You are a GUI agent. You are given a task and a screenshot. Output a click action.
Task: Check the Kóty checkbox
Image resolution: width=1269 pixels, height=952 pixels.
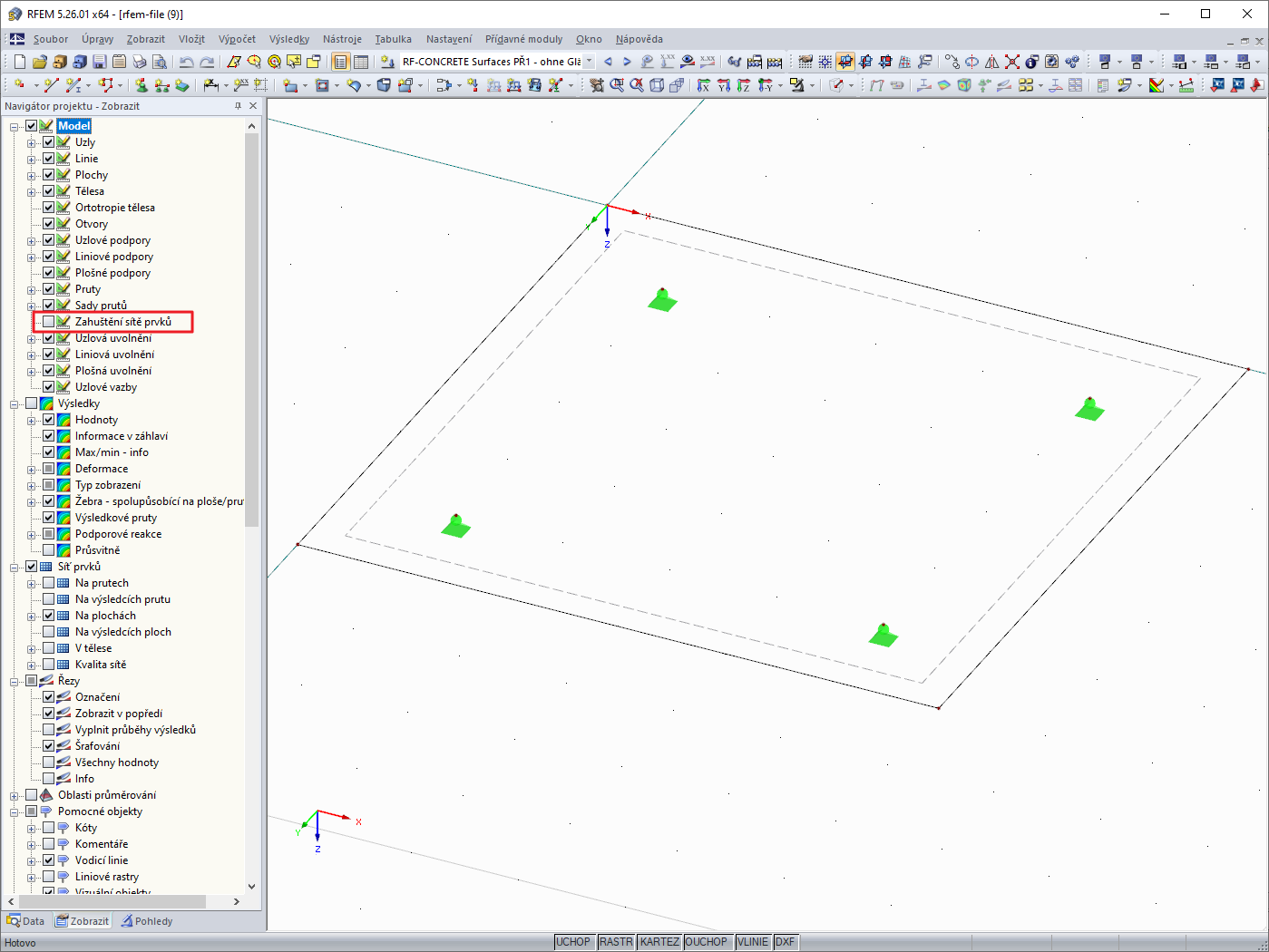[49, 828]
